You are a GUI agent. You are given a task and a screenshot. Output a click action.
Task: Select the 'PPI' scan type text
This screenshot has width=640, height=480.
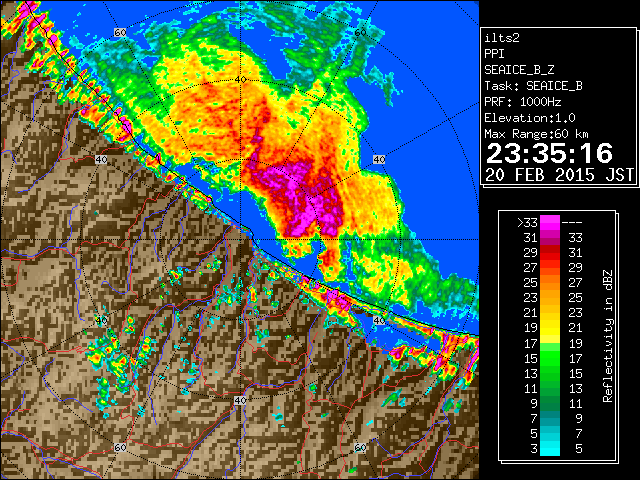[x=494, y=54]
